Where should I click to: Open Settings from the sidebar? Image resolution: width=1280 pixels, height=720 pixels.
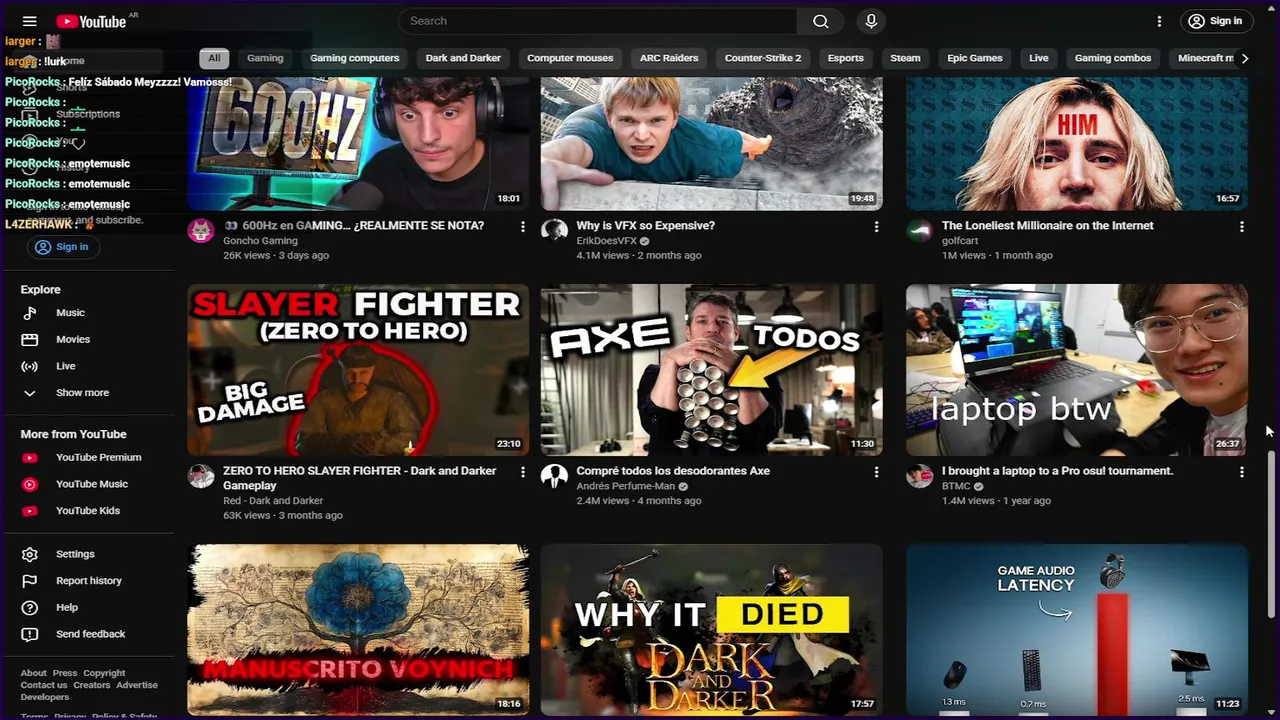(x=75, y=554)
